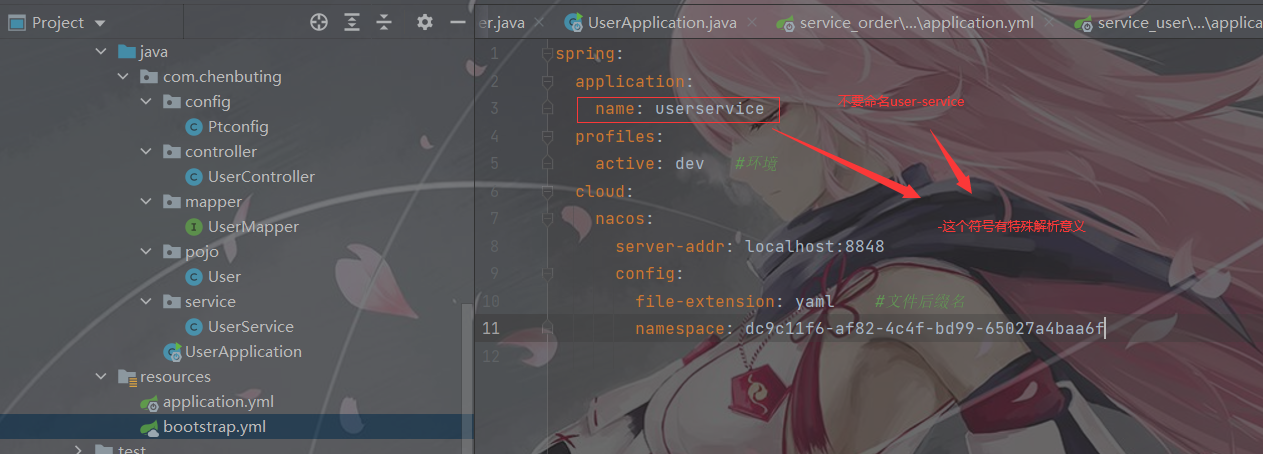Open Project panel settings gear
Viewport: 1263px width, 454px height.
tap(425, 22)
